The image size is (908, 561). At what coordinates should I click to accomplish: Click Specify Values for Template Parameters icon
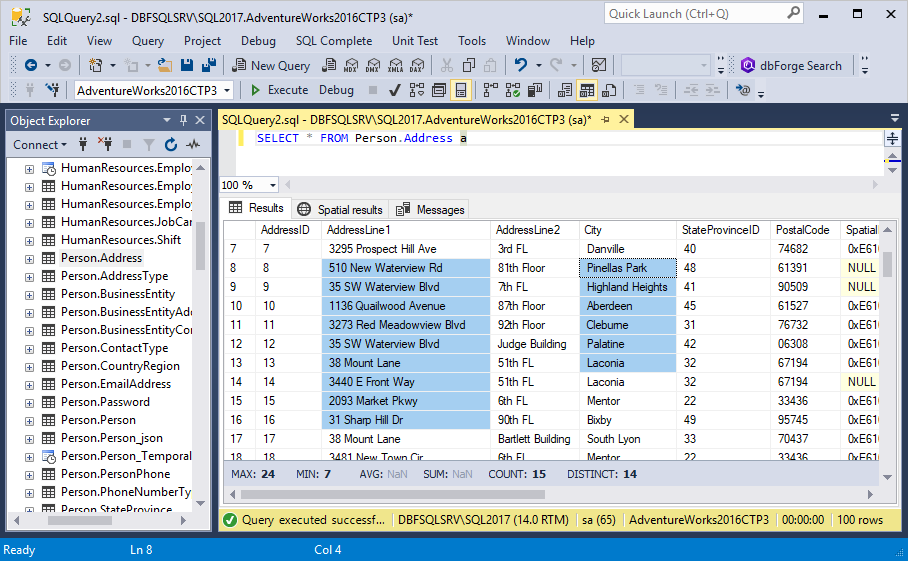point(744,90)
